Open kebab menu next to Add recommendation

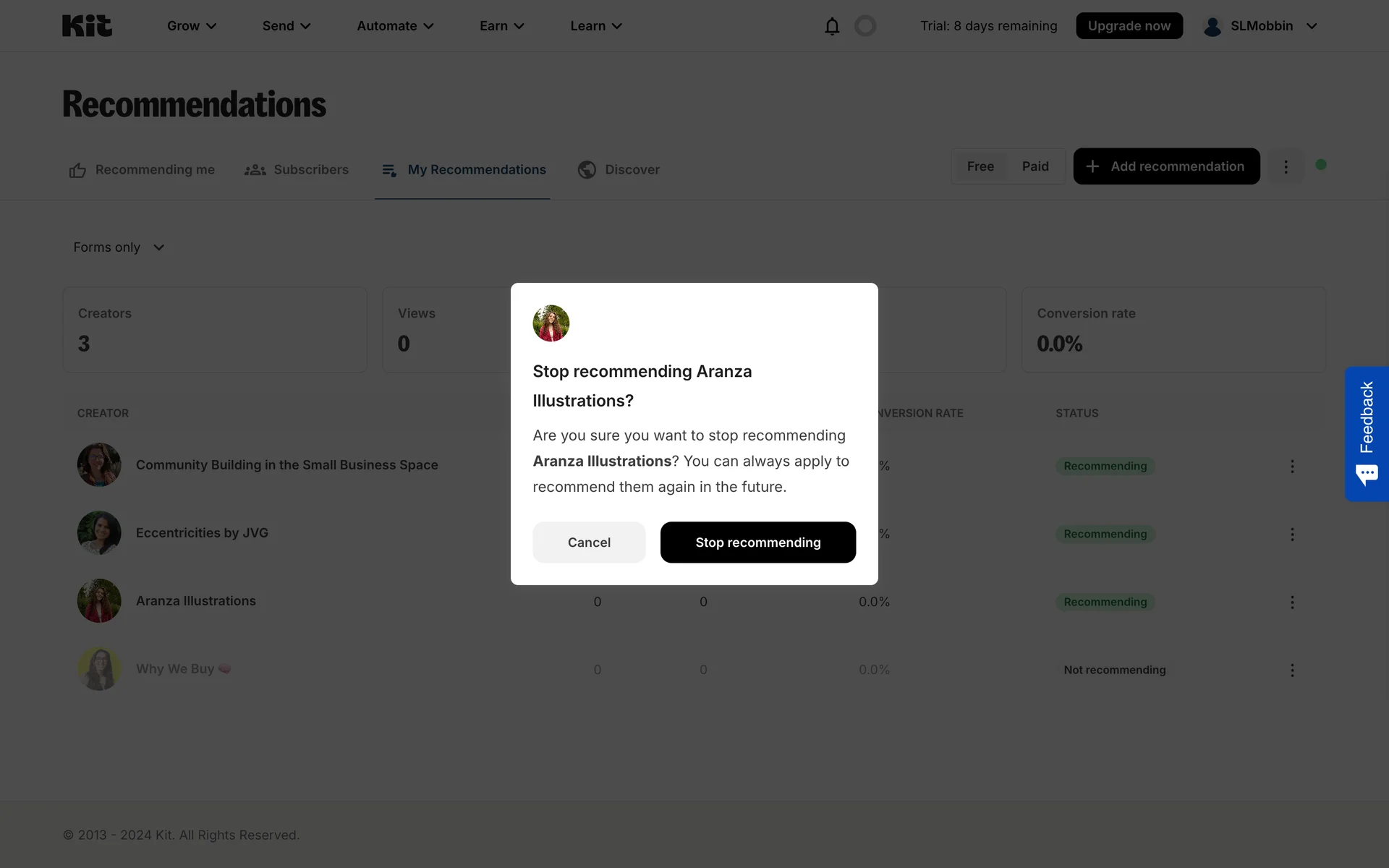[x=1286, y=166]
